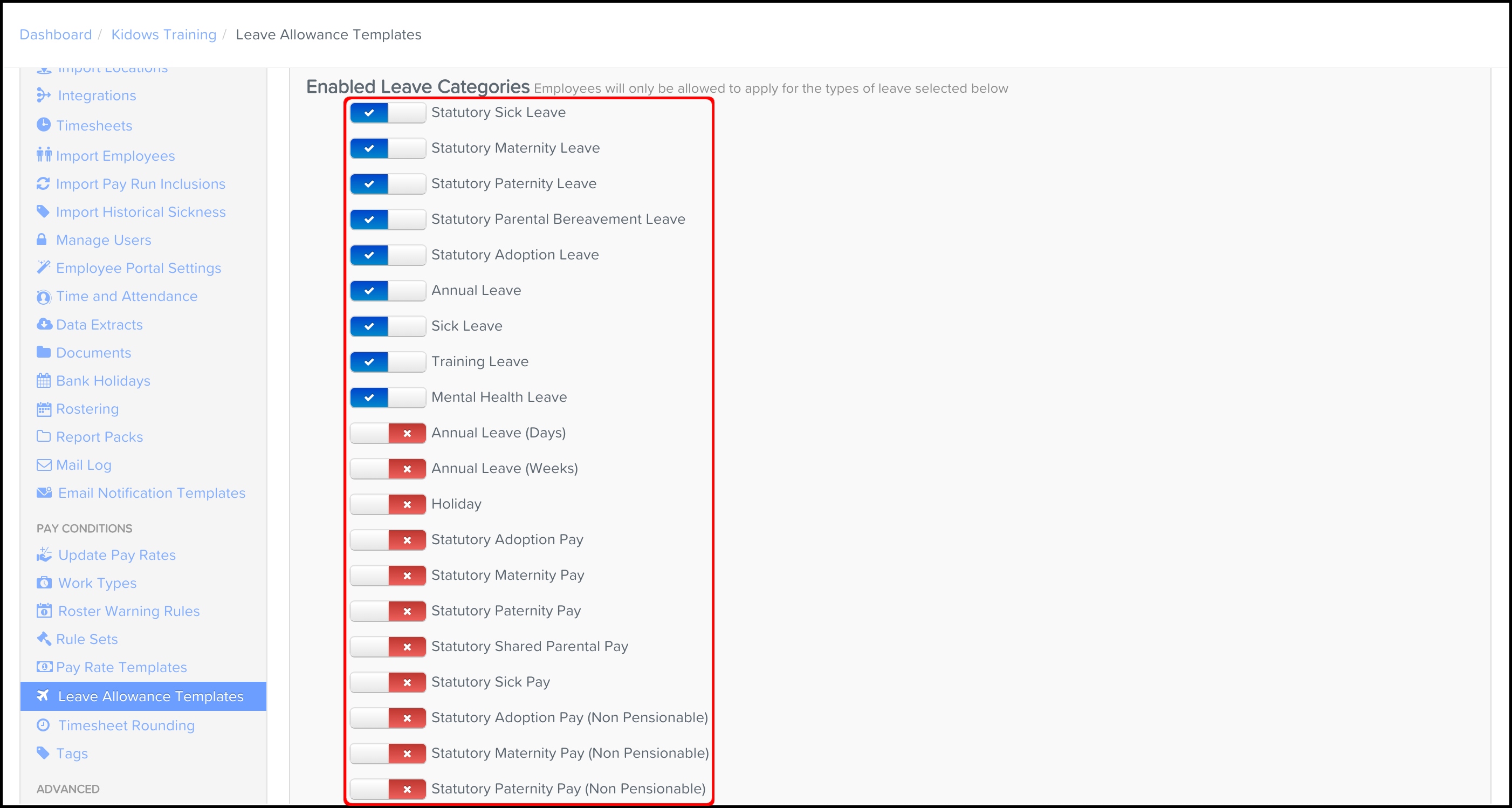Screen dimensions: 1512x808
Task: Click the Documents folder icon
Action: click(44, 352)
